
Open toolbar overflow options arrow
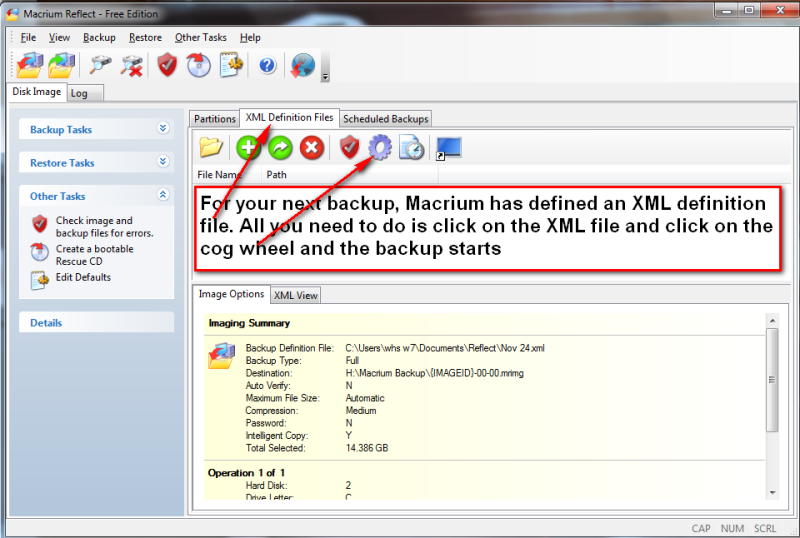pos(325,77)
